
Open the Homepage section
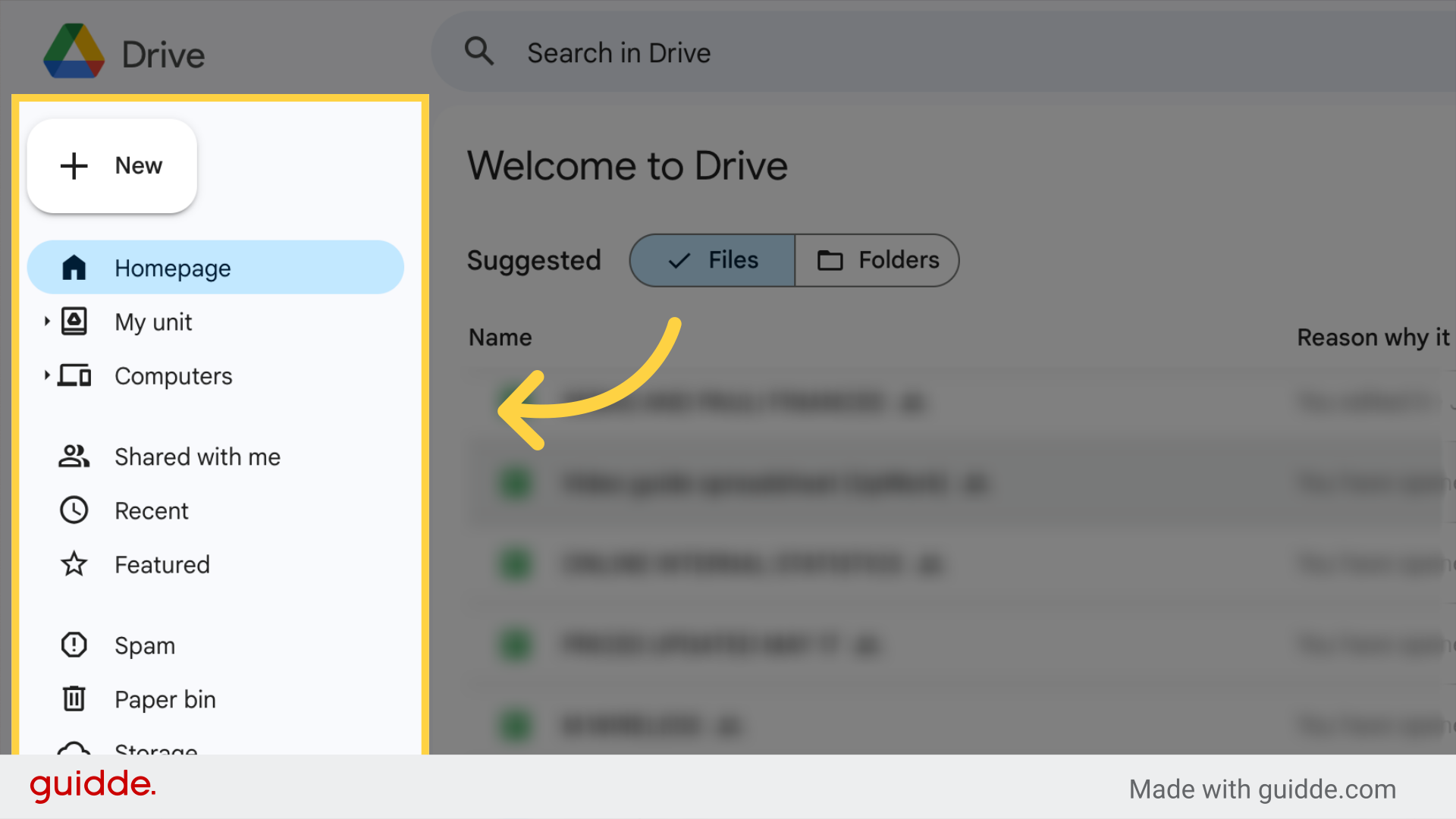pos(215,268)
